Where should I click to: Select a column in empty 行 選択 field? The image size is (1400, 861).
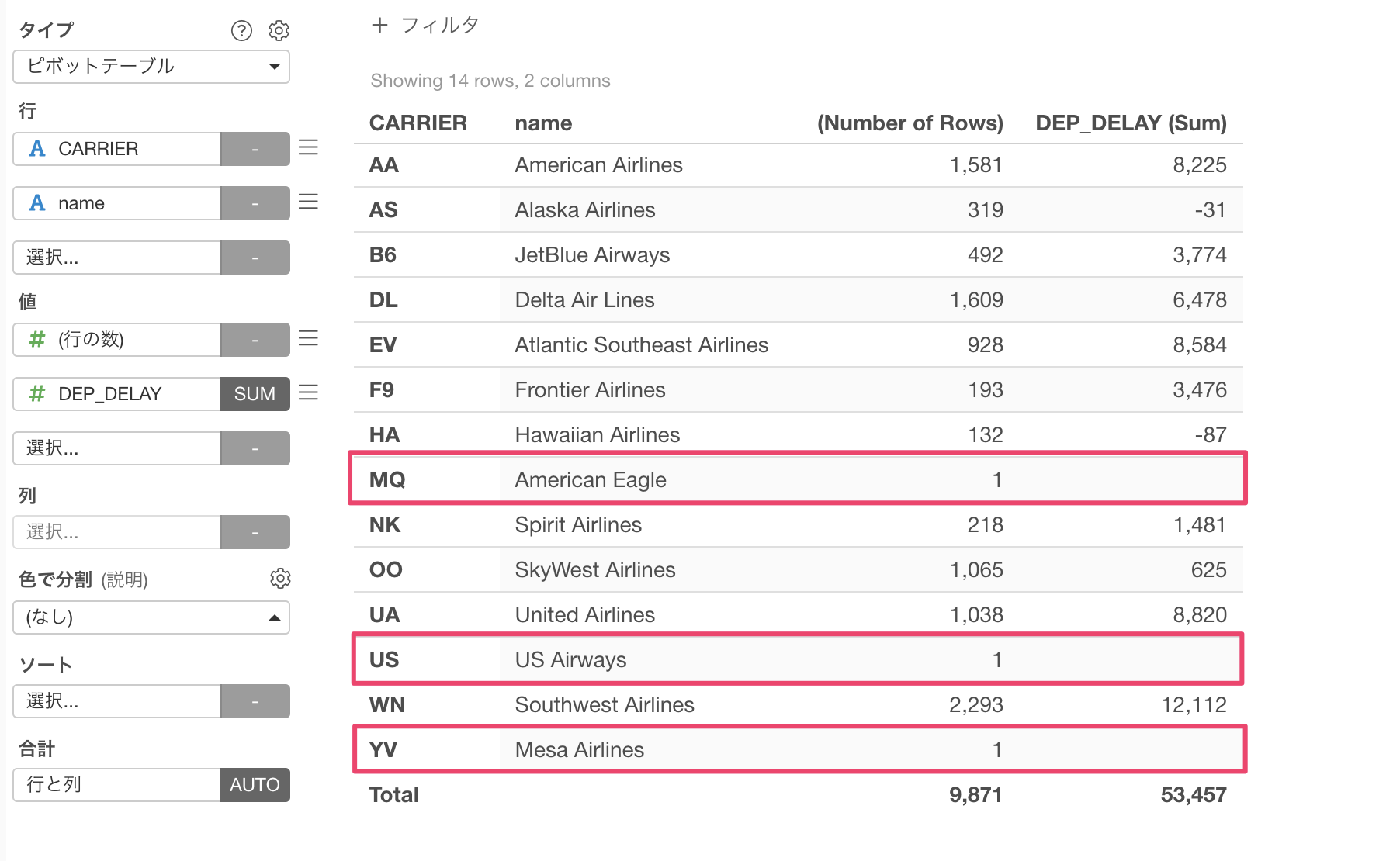[x=117, y=258]
